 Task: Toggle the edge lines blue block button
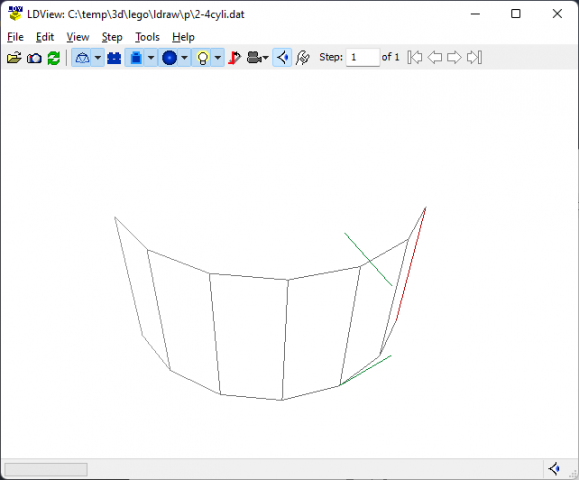(x=136, y=58)
